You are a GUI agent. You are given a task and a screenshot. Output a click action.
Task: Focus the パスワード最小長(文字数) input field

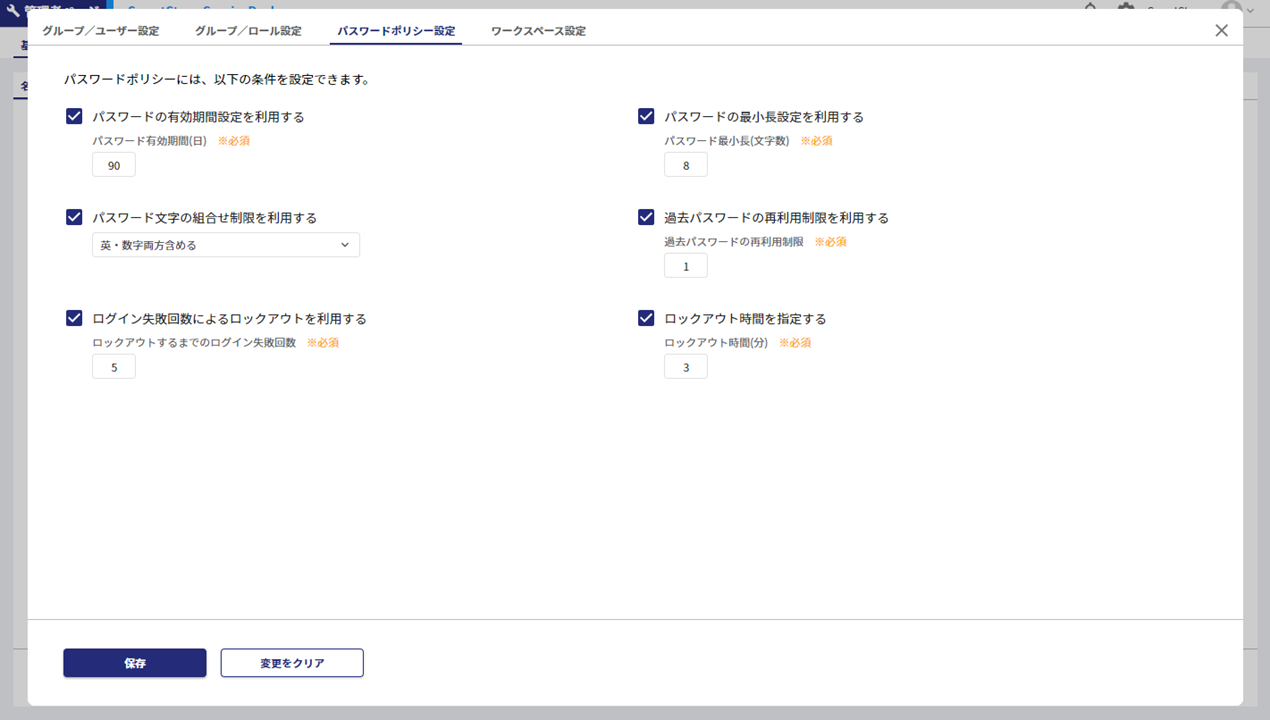click(x=686, y=165)
